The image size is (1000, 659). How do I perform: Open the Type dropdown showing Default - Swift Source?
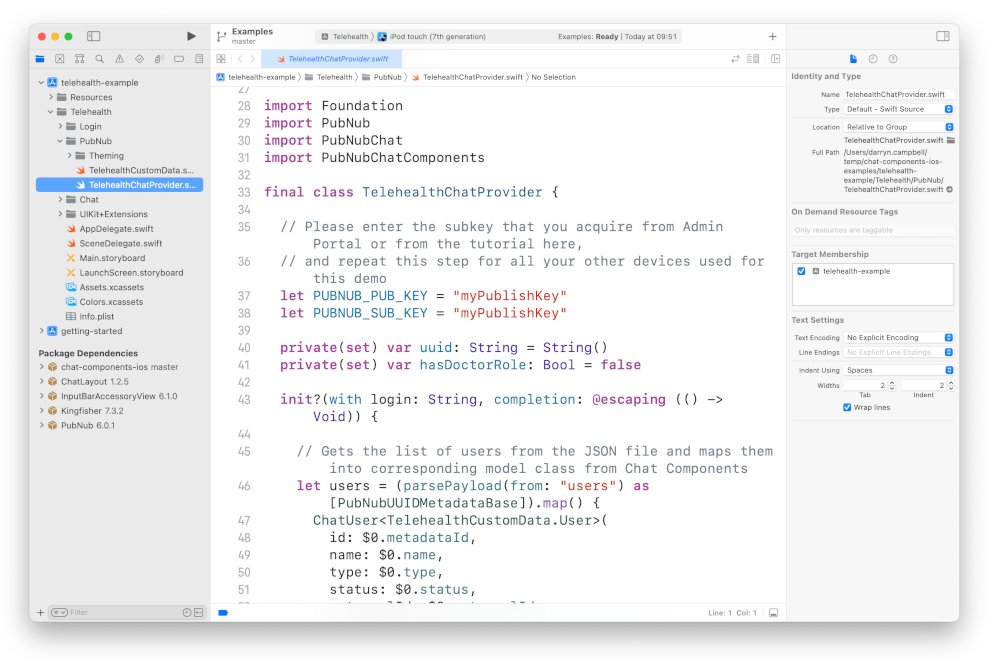900,108
